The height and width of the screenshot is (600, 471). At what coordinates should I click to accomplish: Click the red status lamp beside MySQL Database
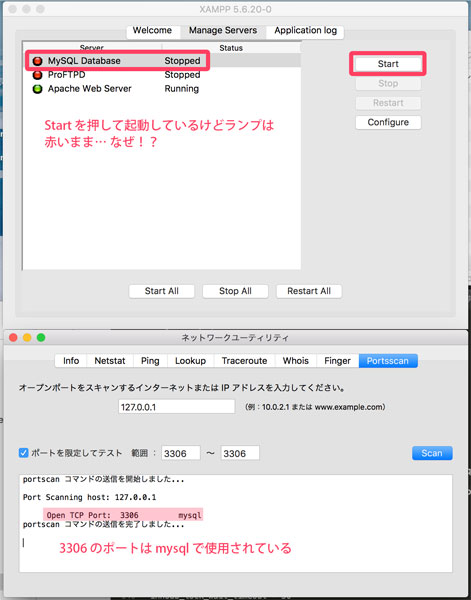(x=37, y=61)
